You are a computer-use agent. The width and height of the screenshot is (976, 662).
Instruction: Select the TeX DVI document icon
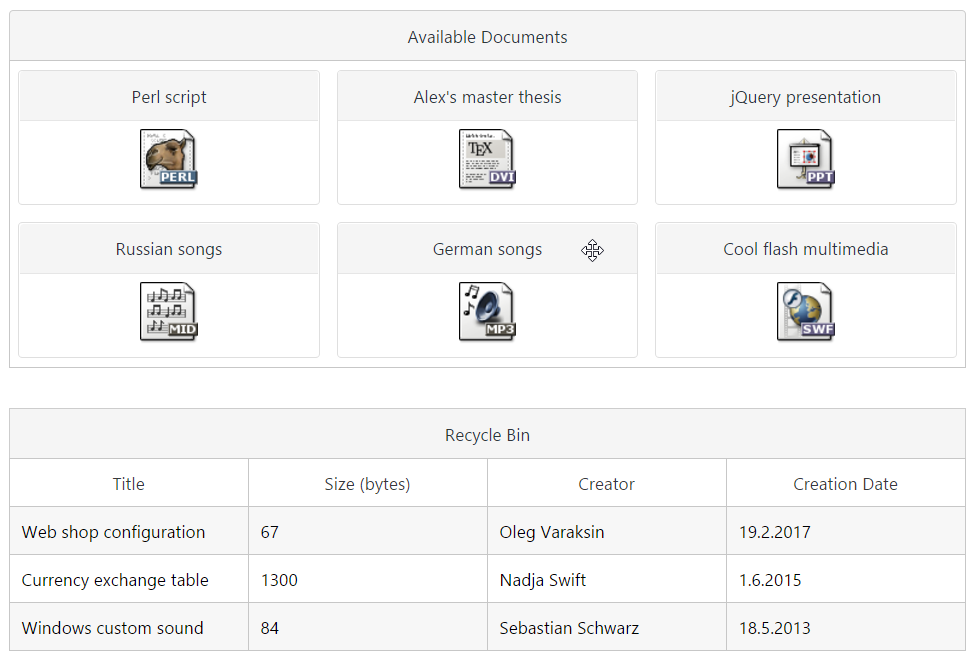coord(487,159)
